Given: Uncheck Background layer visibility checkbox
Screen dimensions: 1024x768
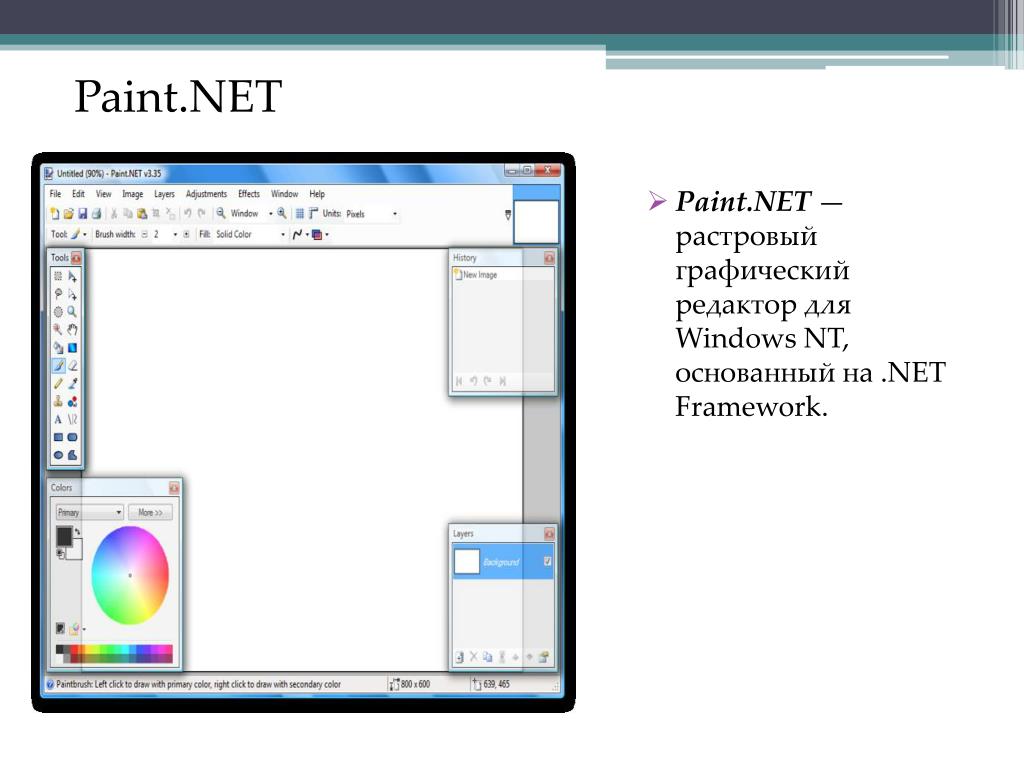Looking at the screenshot, I should point(547,561).
